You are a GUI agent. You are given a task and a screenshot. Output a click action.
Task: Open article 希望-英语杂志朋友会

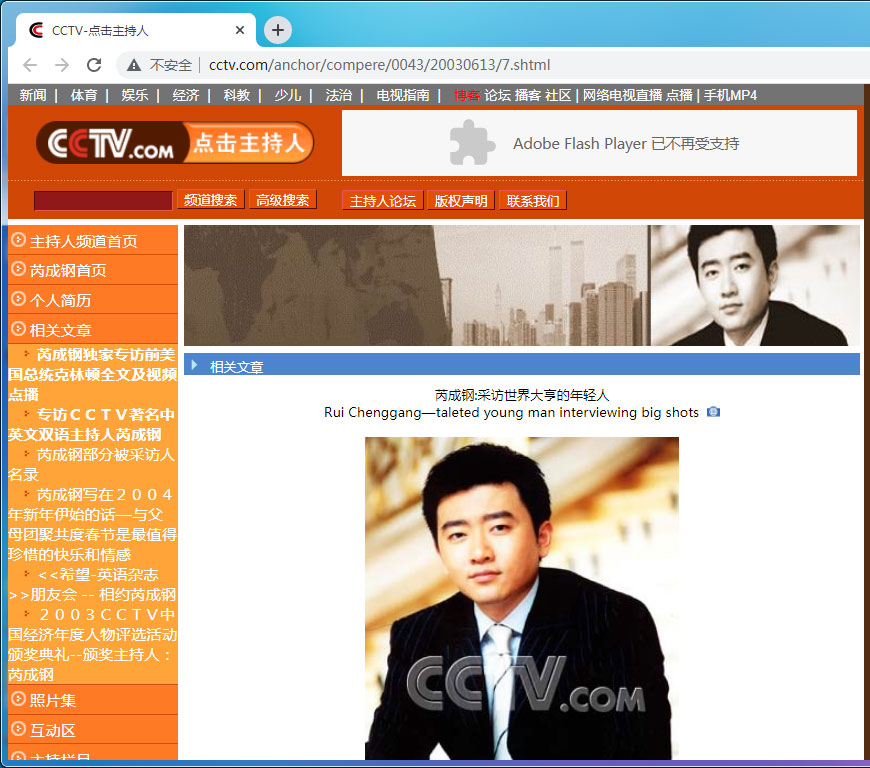pyautogui.click(x=92, y=584)
